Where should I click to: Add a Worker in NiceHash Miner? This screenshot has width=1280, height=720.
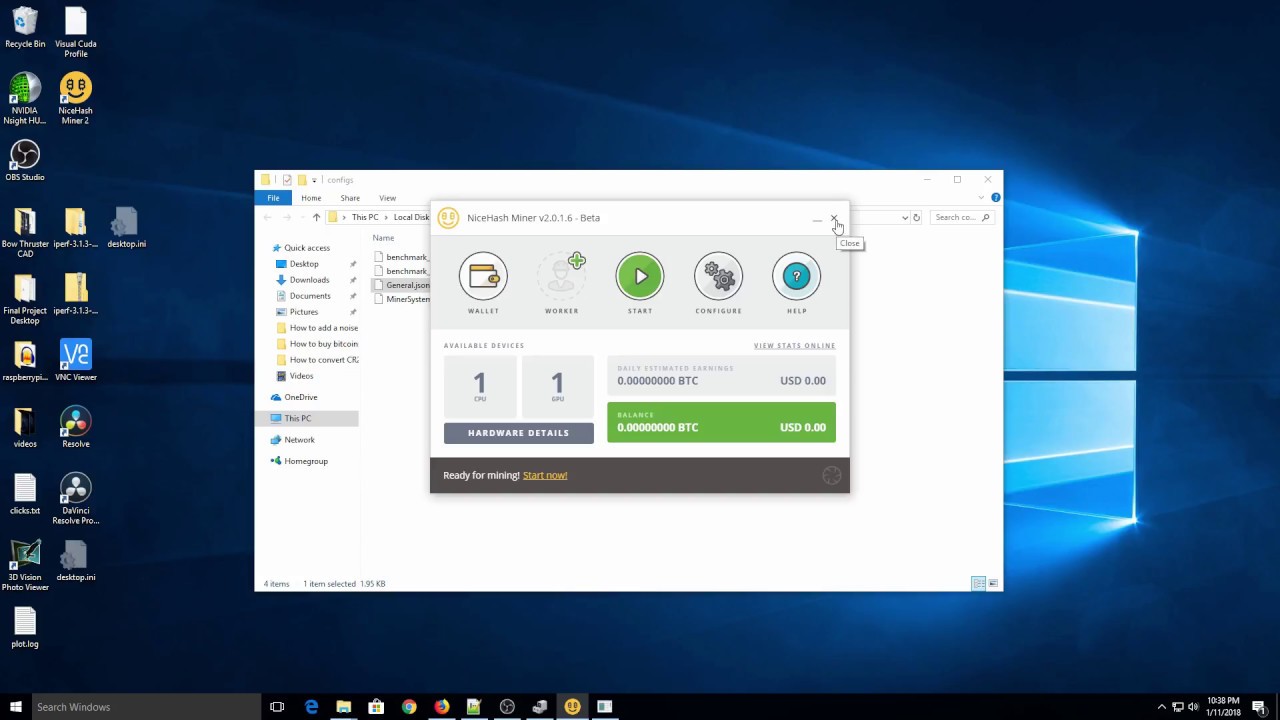pos(562,277)
